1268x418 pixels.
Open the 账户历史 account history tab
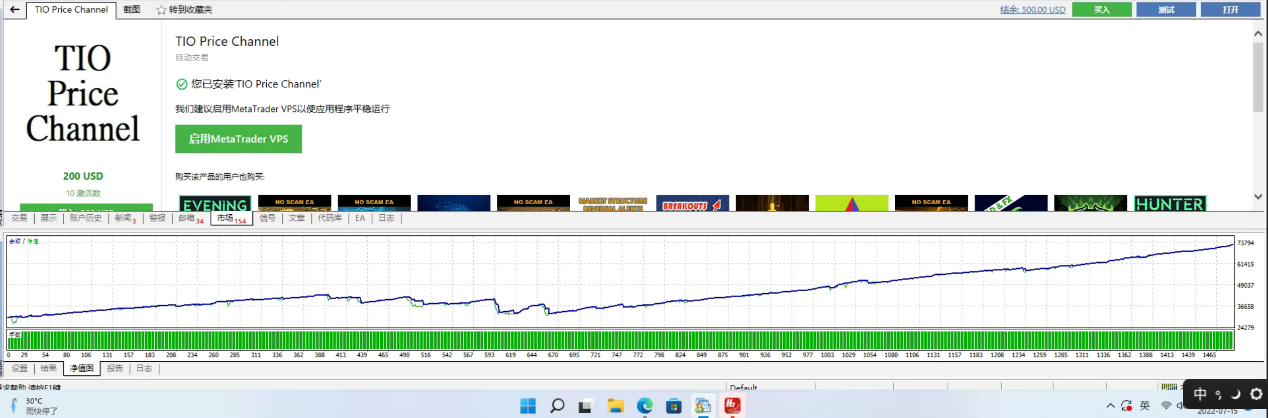[x=86, y=218]
